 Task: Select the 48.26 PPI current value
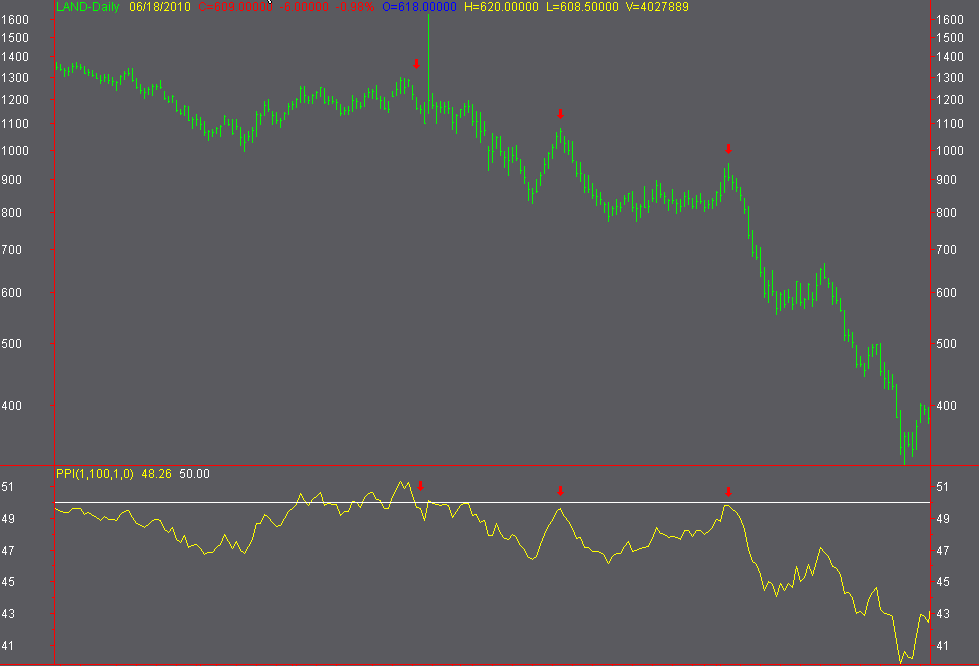157,474
